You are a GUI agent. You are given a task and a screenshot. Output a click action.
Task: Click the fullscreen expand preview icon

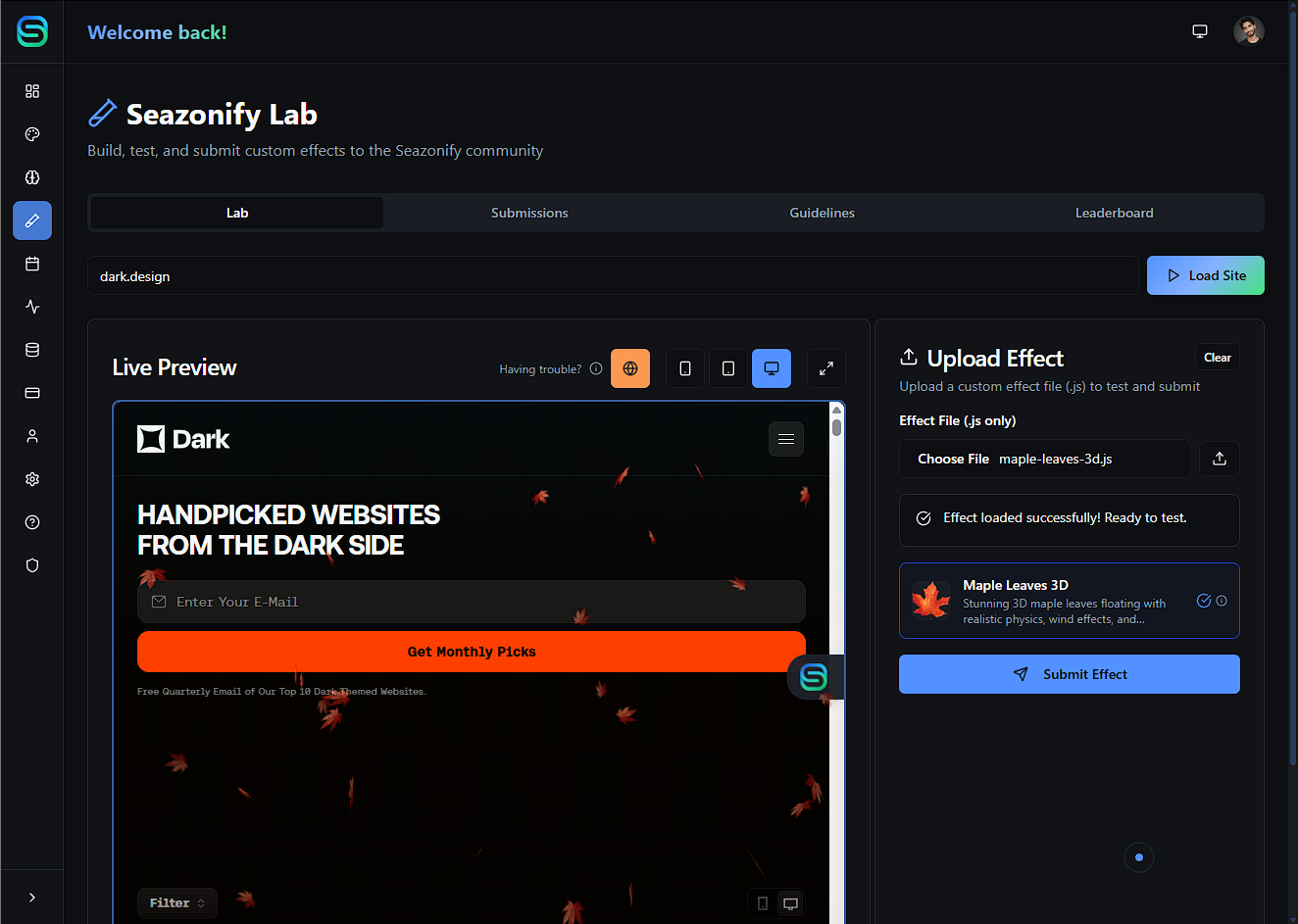(825, 368)
